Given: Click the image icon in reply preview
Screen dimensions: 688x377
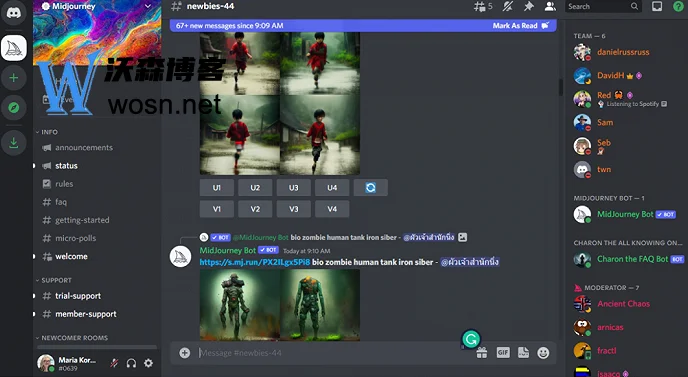Looking at the screenshot, I should click(x=462, y=237).
